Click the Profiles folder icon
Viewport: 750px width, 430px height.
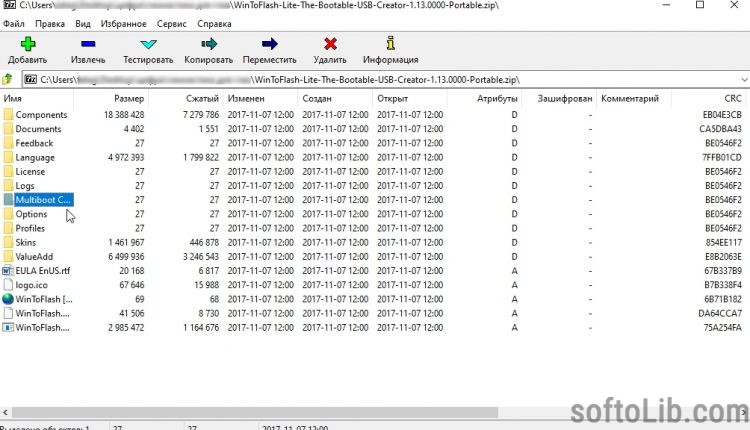(x=8, y=228)
